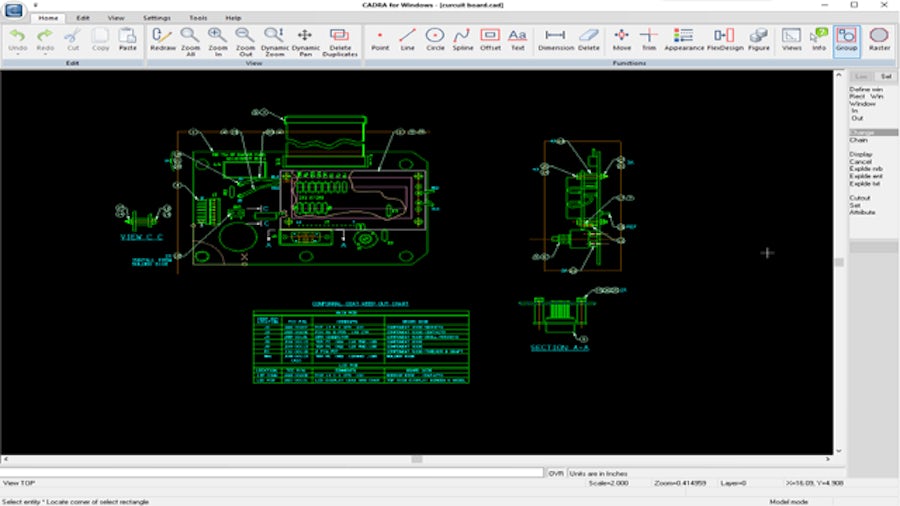This screenshot has height=506, width=900.
Task: Click the Delete eraser icon
Action: 589,36
